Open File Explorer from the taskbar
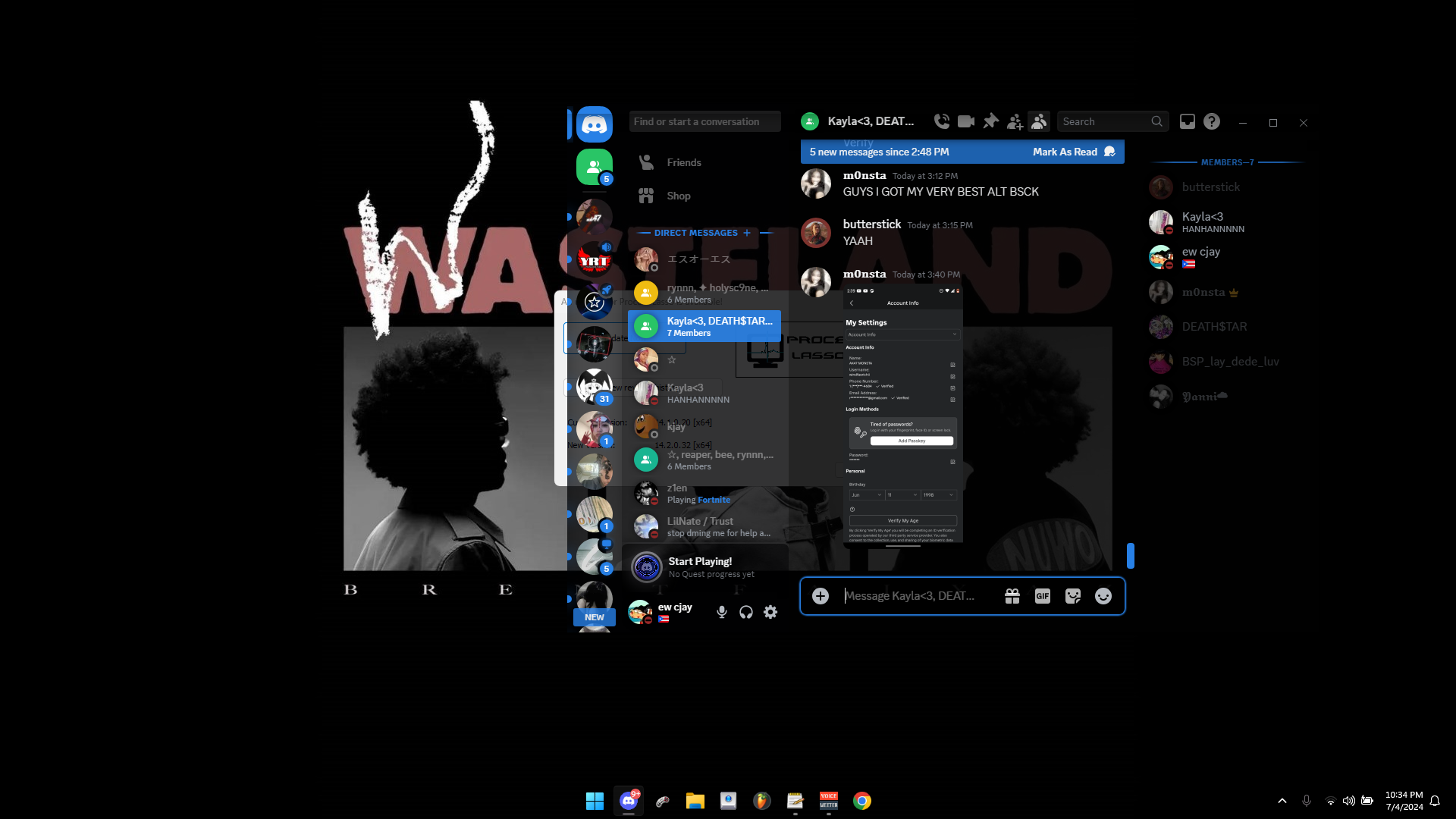 [695, 801]
